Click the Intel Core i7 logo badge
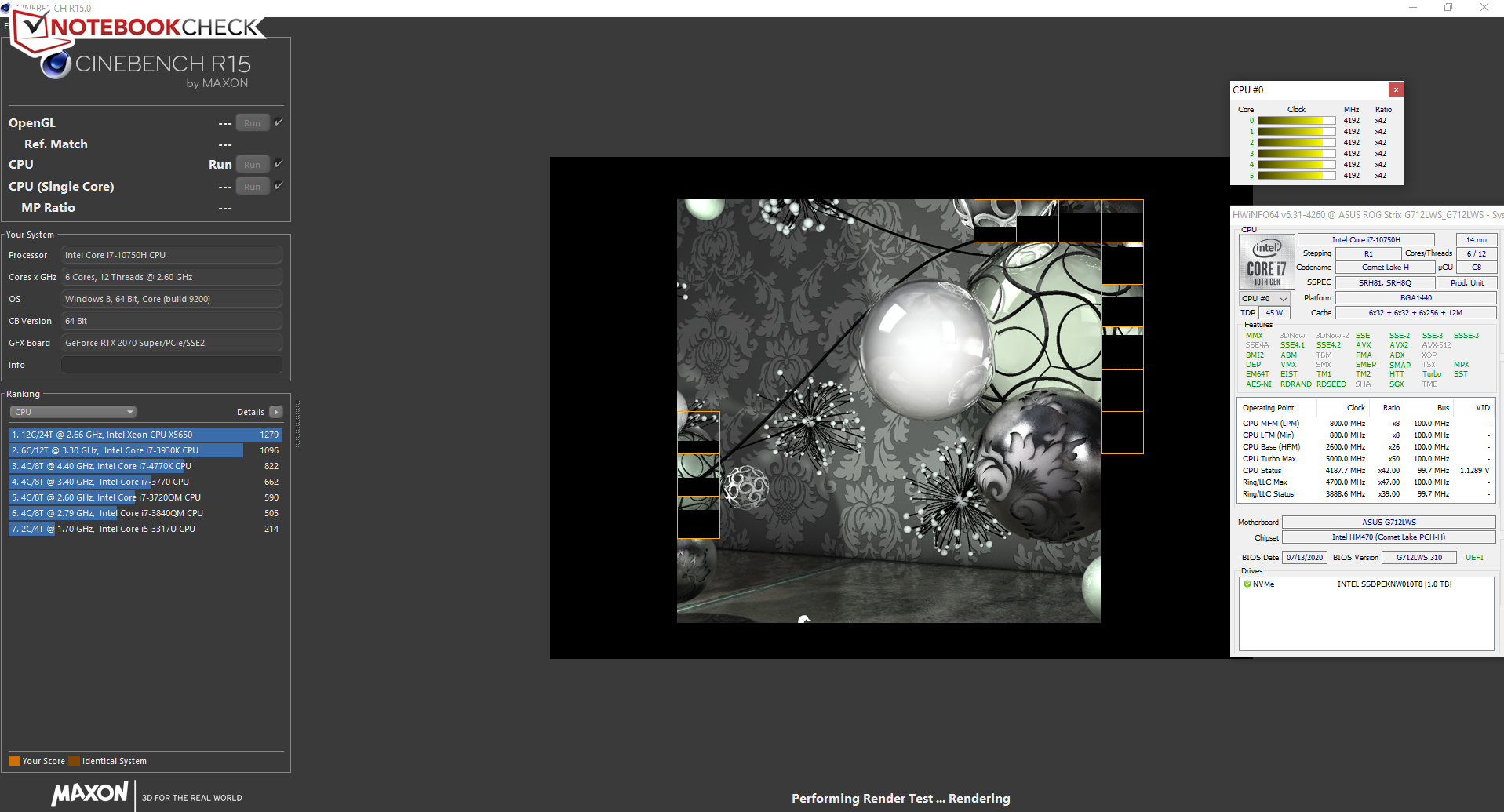Screen dimensions: 1504x812 1266,262
